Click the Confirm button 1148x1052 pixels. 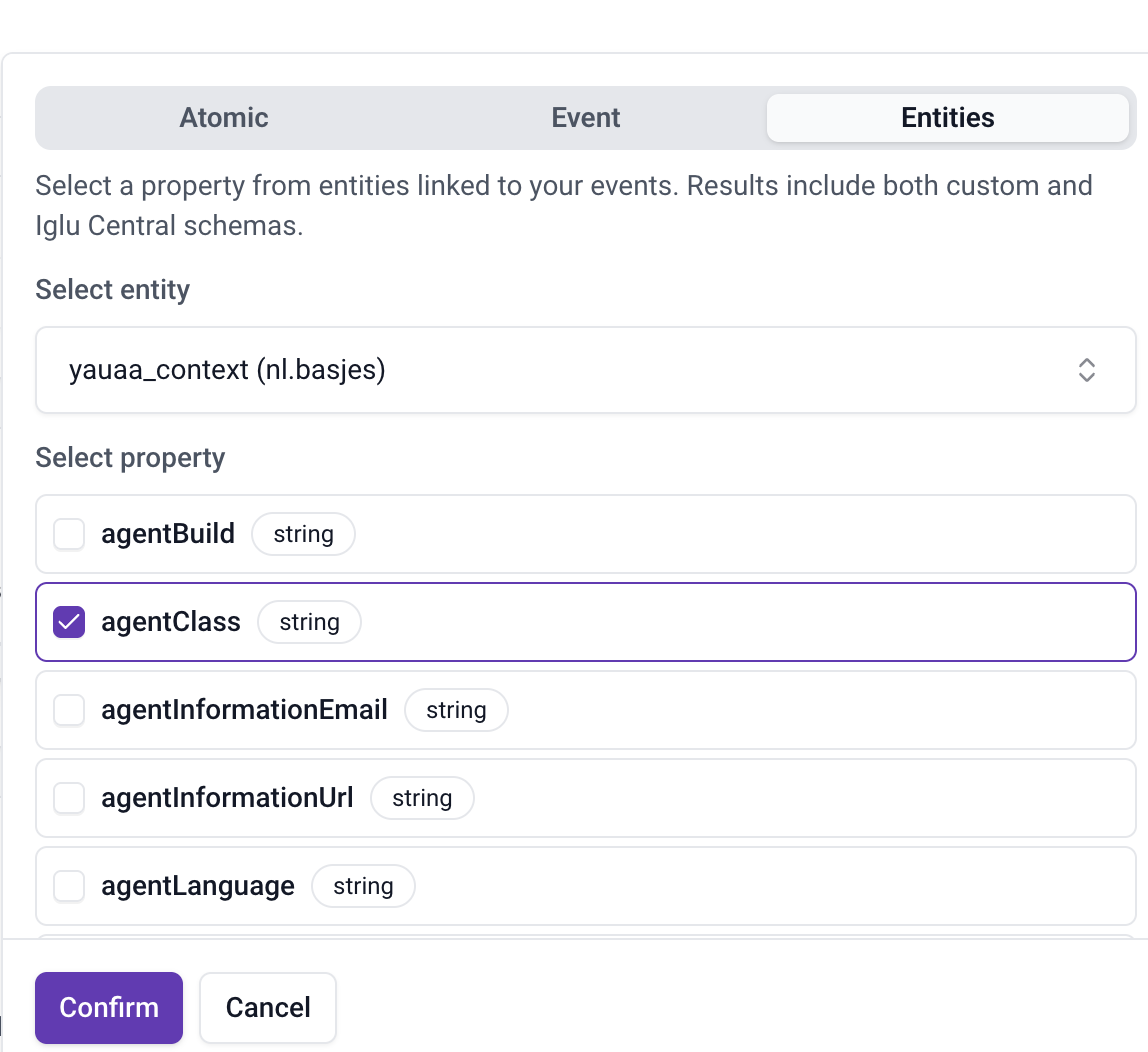click(109, 1008)
